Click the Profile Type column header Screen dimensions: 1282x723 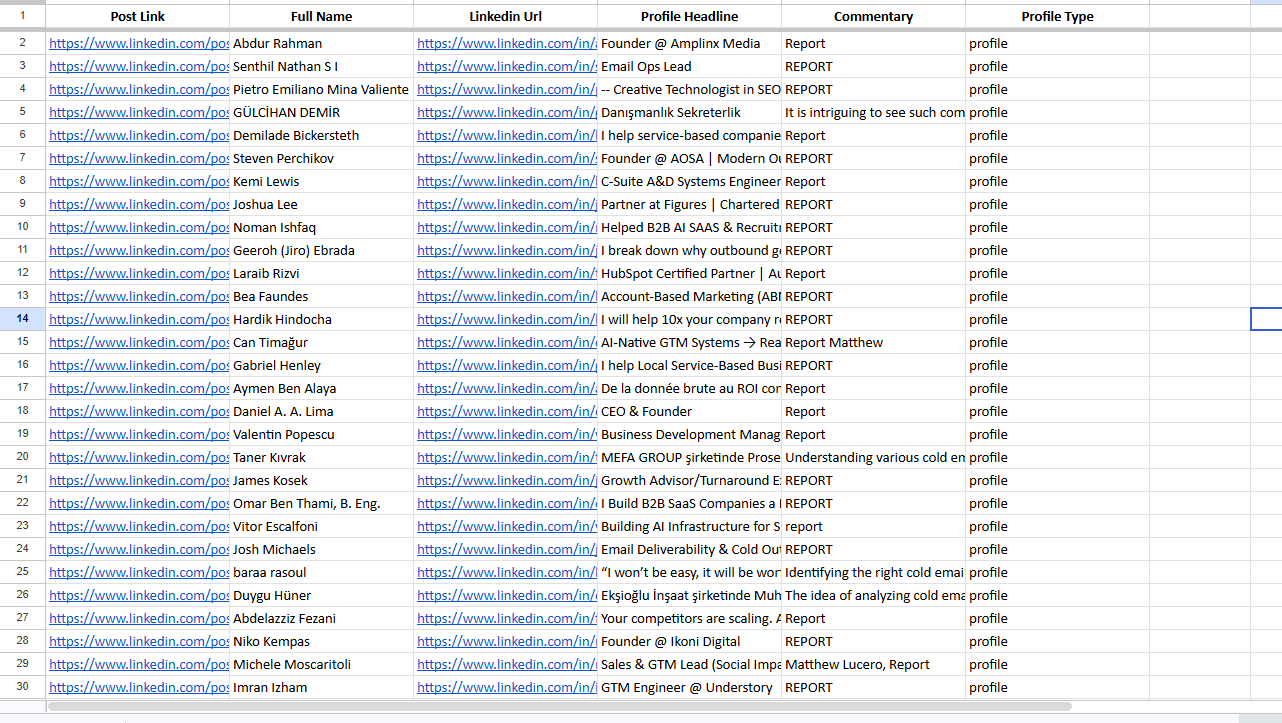[1058, 16]
